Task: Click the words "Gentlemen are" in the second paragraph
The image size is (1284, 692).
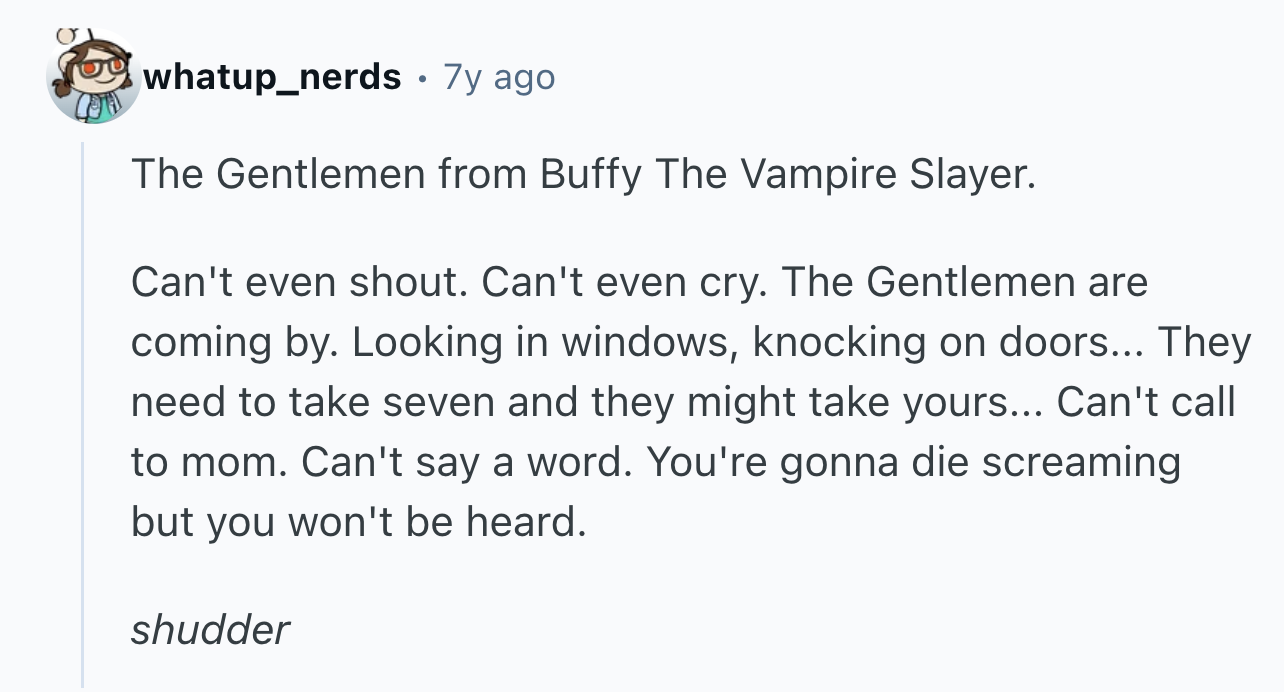Action: pyautogui.click(x=1007, y=283)
